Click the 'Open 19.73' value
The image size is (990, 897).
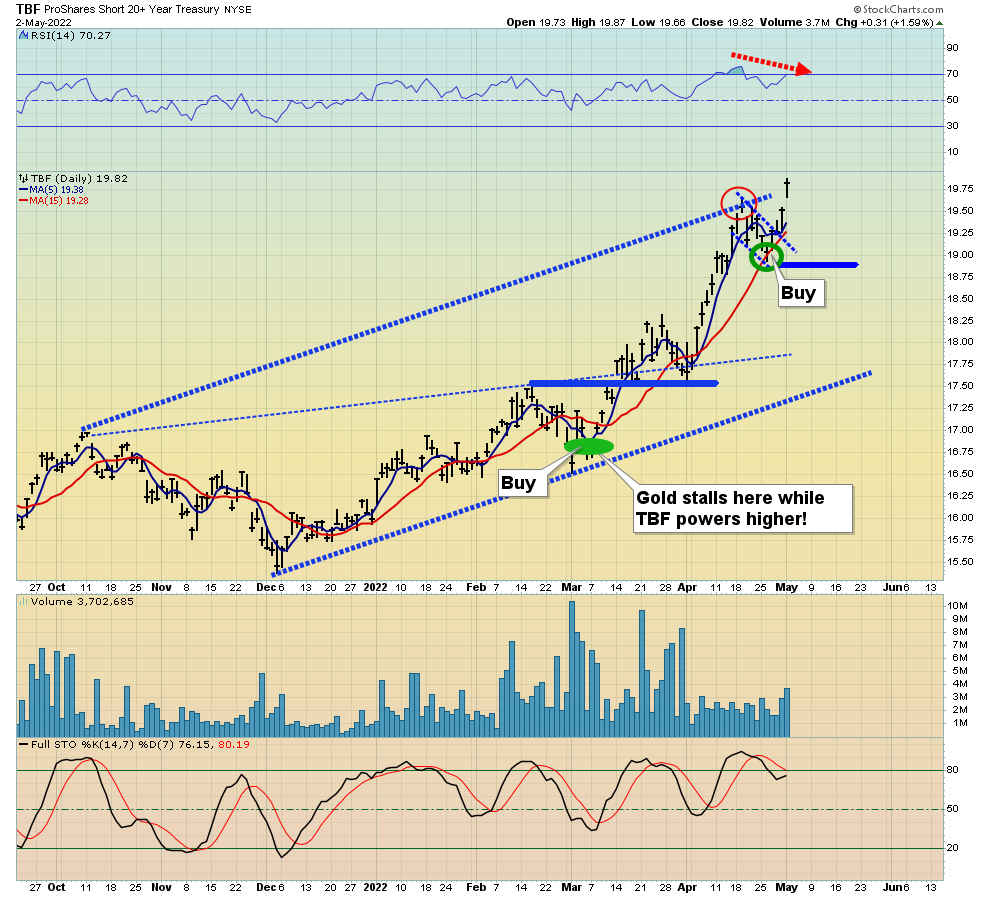point(536,22)
